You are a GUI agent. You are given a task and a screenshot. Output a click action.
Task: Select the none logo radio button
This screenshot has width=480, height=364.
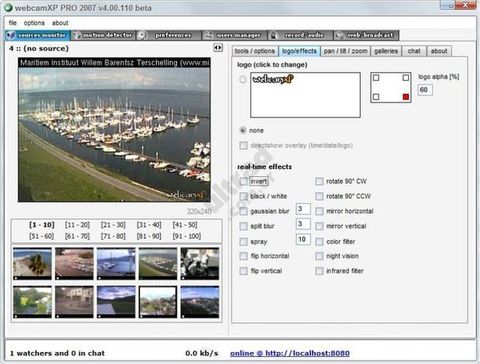click(243, 130)
